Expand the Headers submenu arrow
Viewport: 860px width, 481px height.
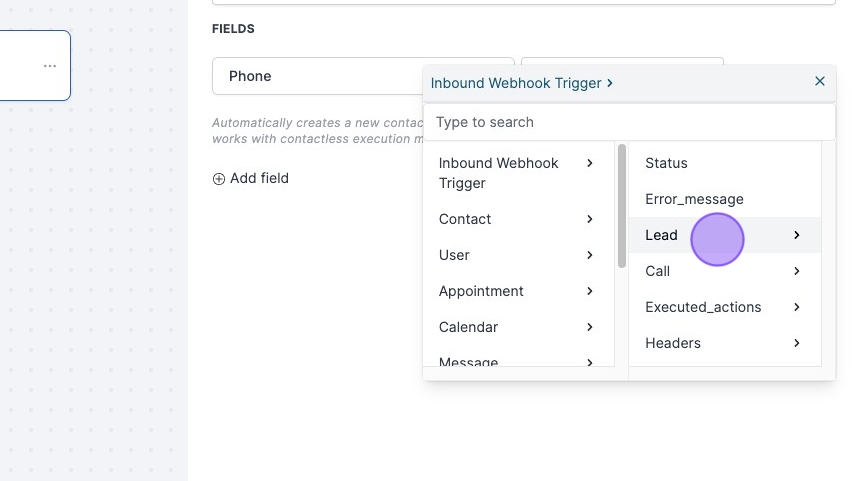[x=797, y=343]
